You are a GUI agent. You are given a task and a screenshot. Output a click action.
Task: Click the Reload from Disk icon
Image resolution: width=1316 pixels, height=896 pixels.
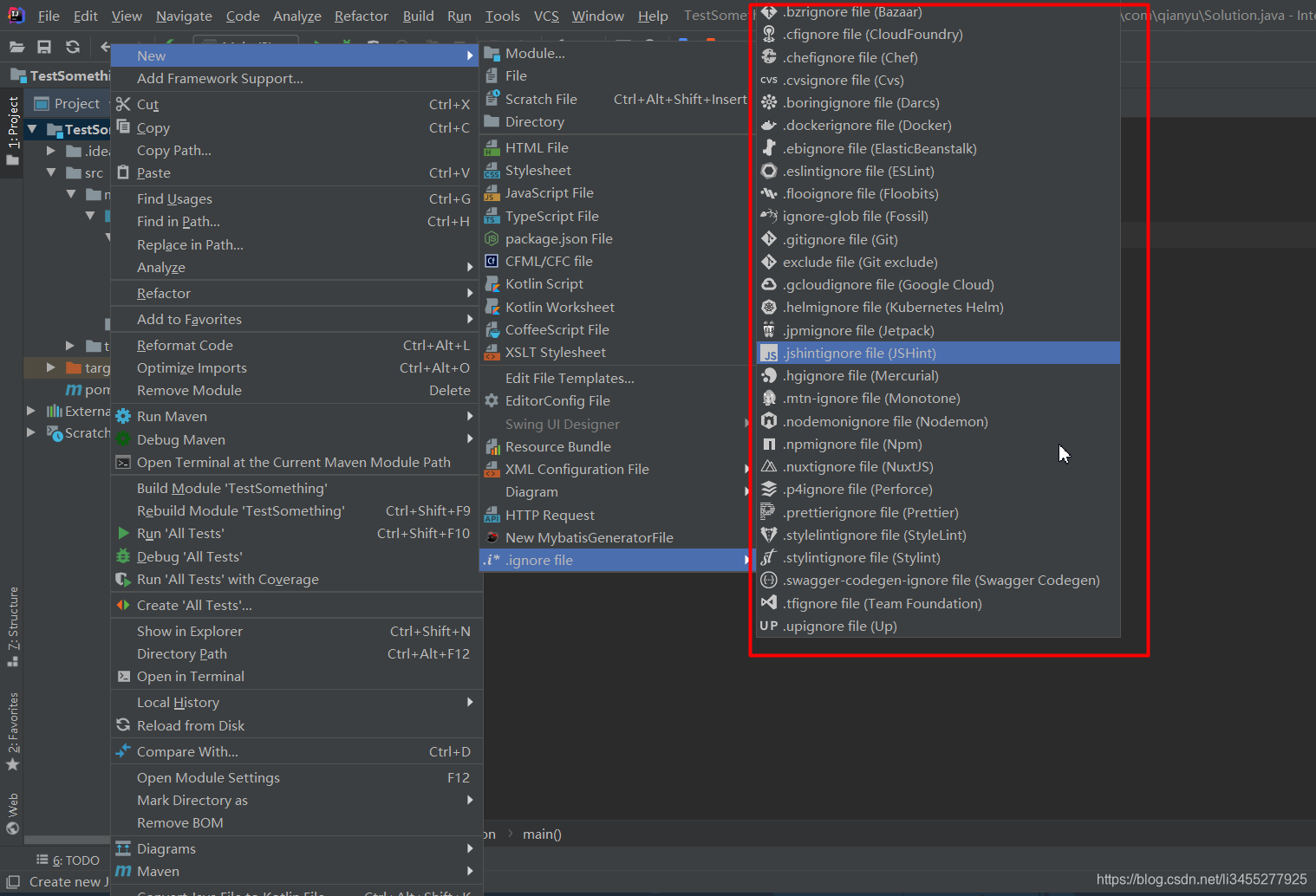123,725
